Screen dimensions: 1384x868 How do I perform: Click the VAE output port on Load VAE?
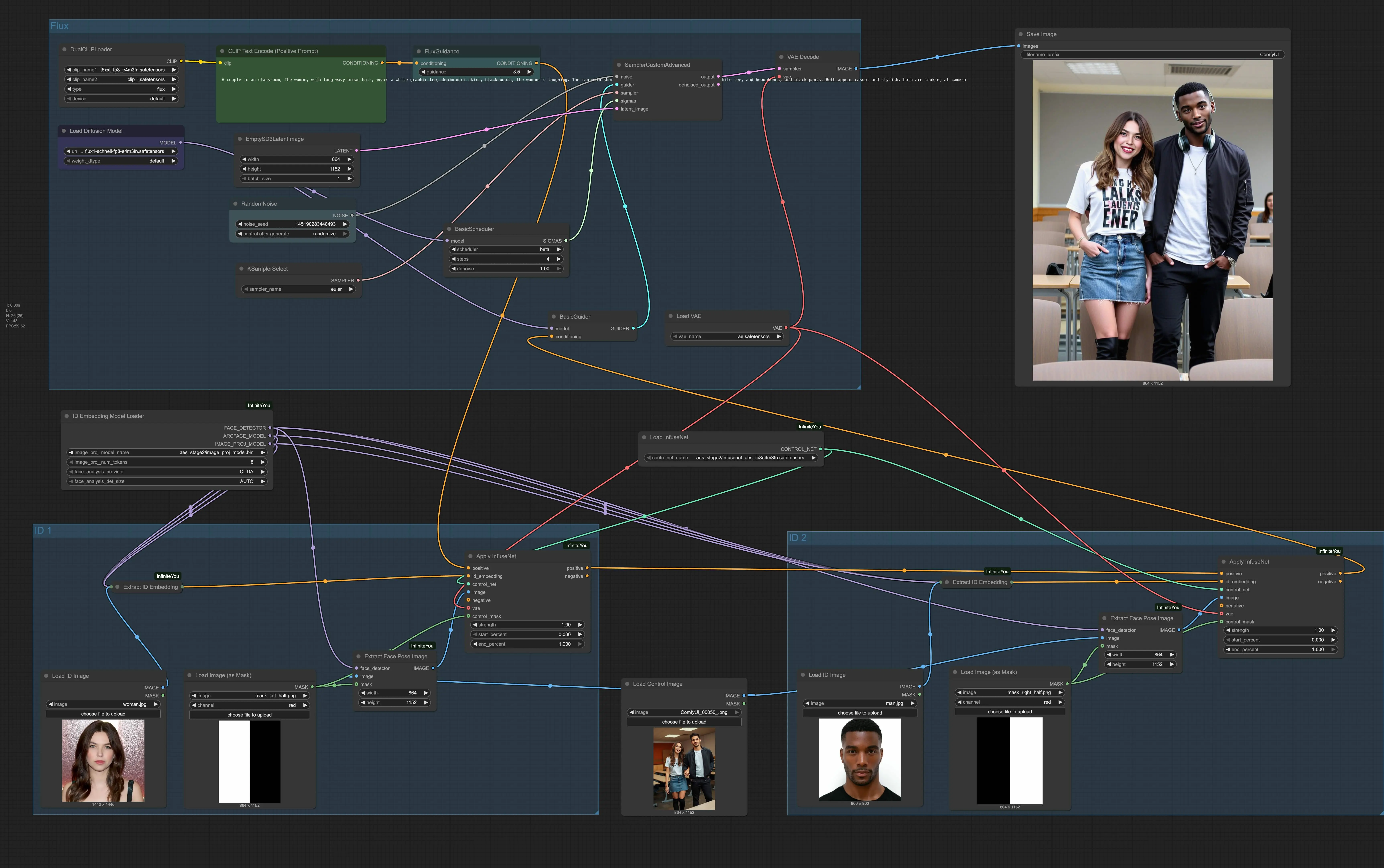coord(786,328)
